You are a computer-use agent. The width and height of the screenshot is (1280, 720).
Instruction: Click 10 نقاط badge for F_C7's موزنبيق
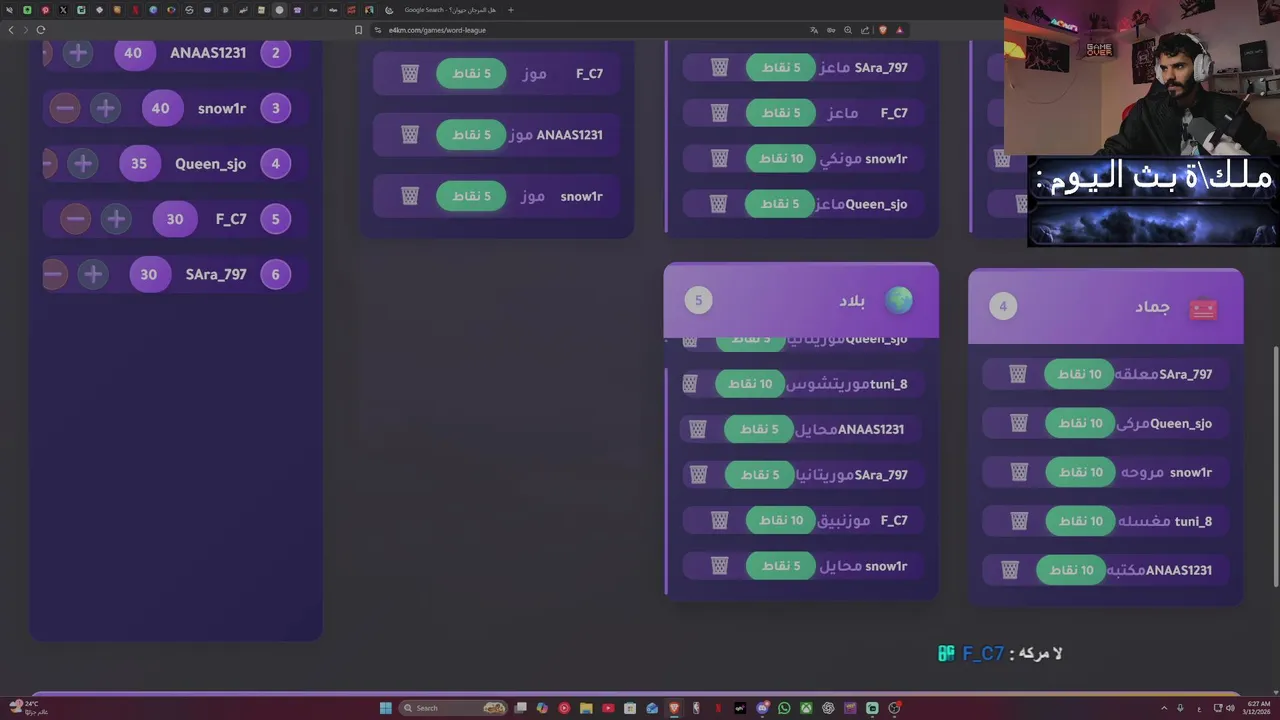(781, 520)
